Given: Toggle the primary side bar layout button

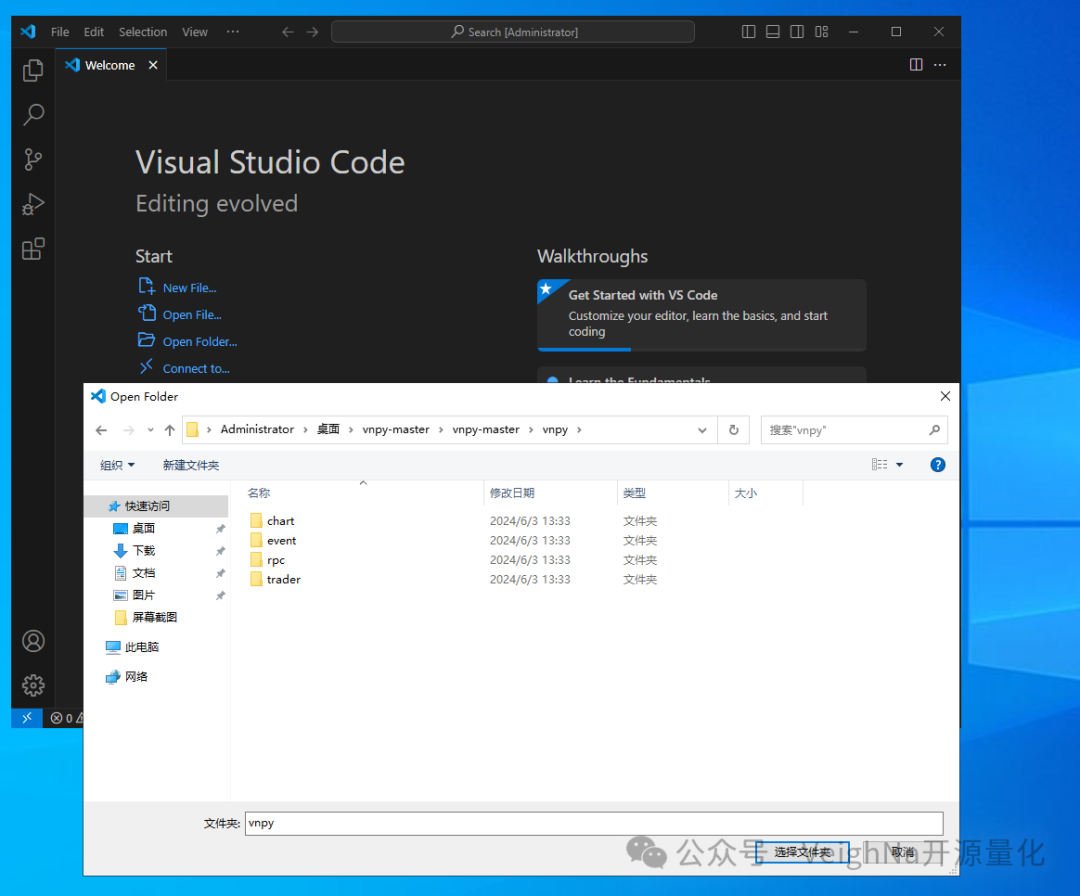Looking at the screenshot, I should coord(748,32).
